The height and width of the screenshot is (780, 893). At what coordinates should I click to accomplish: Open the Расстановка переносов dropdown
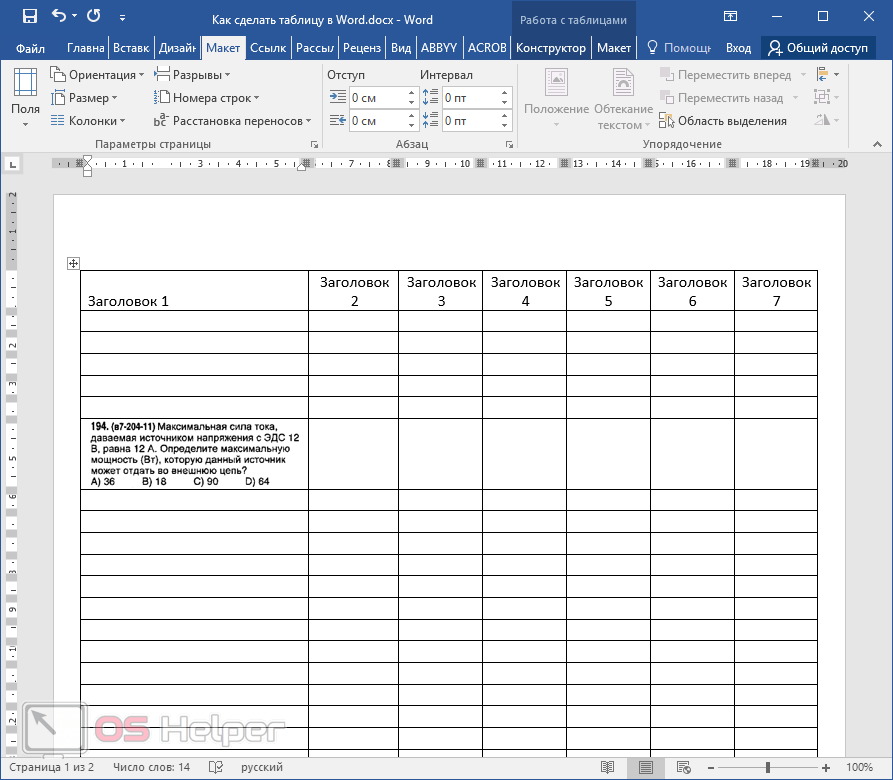(232, 121)
